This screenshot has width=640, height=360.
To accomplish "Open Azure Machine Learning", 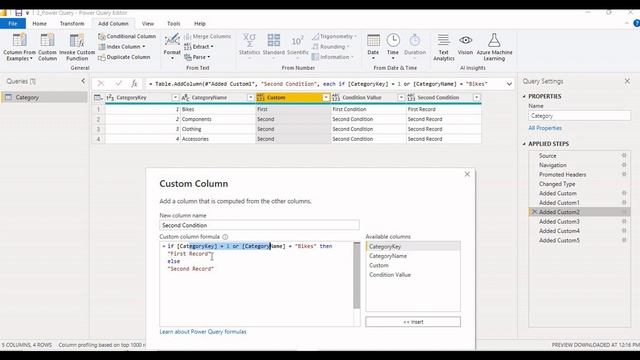I will tap(494, 47).
